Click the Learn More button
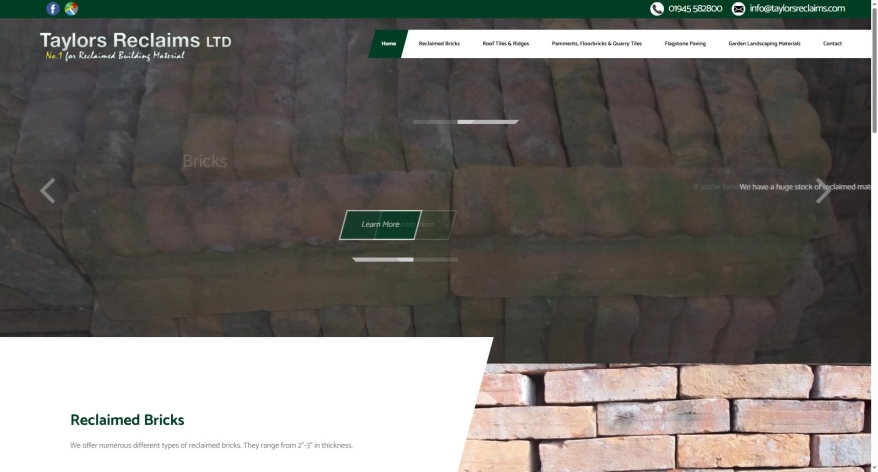 pos(381,225)
